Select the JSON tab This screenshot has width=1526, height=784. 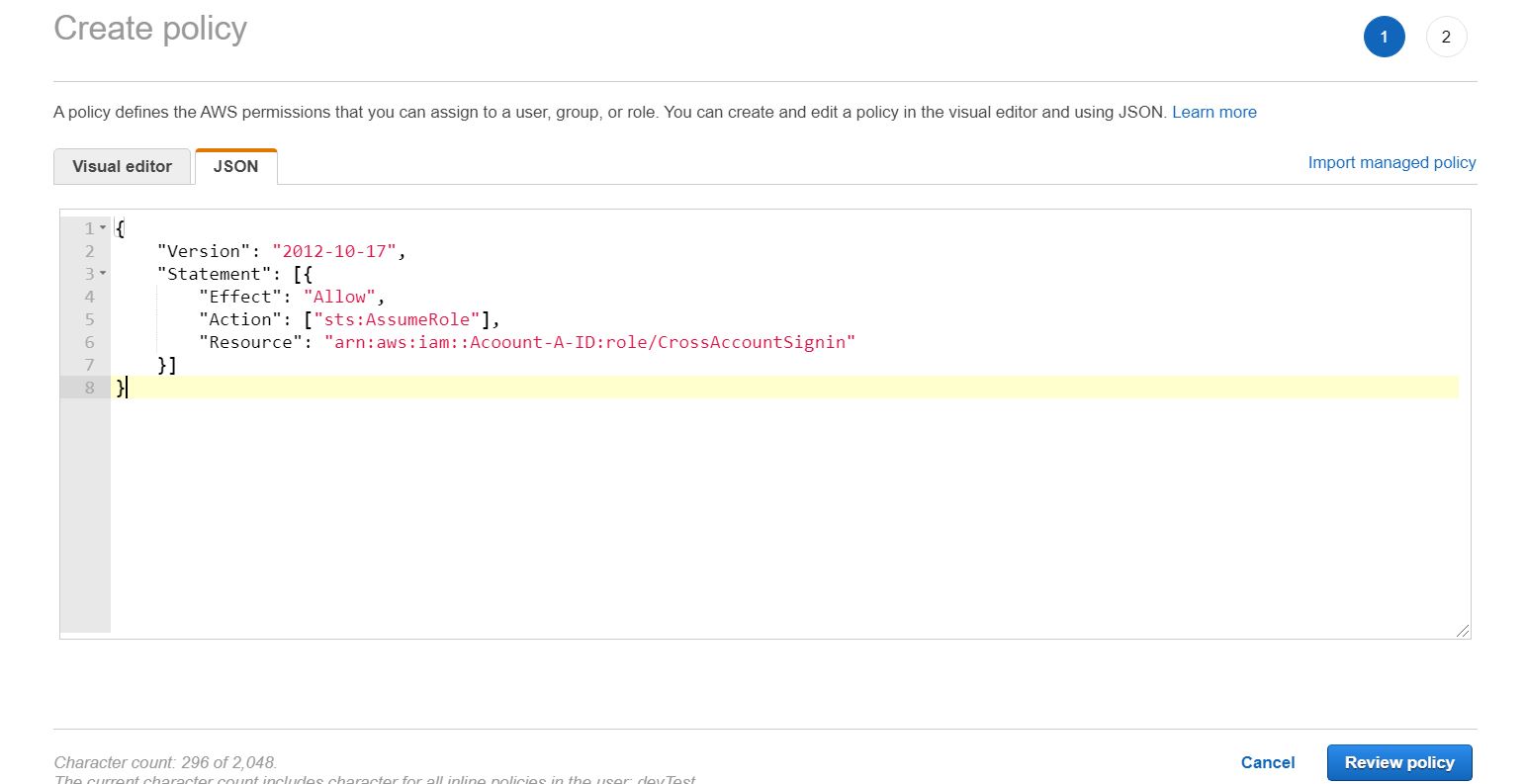[235, 166]
